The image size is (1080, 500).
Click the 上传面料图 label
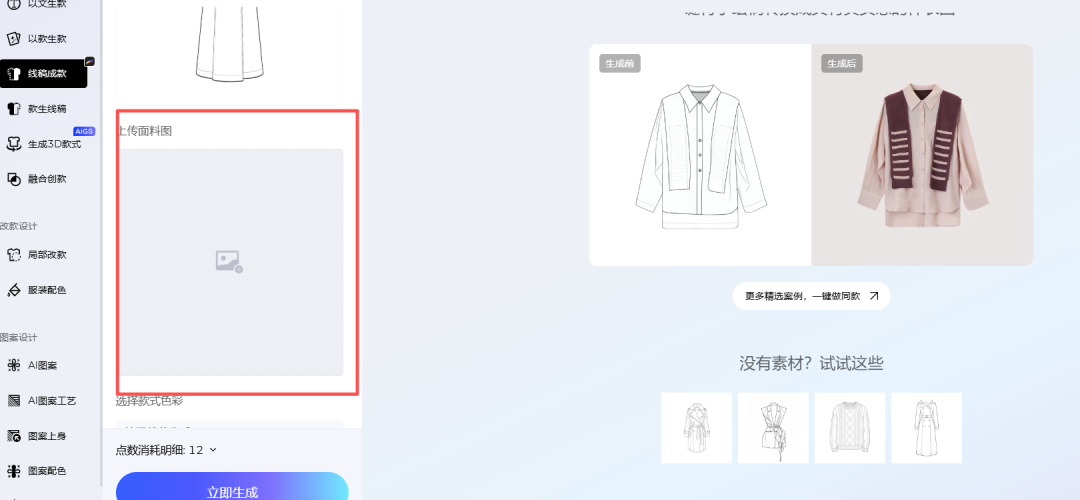[x=144, y=131]
